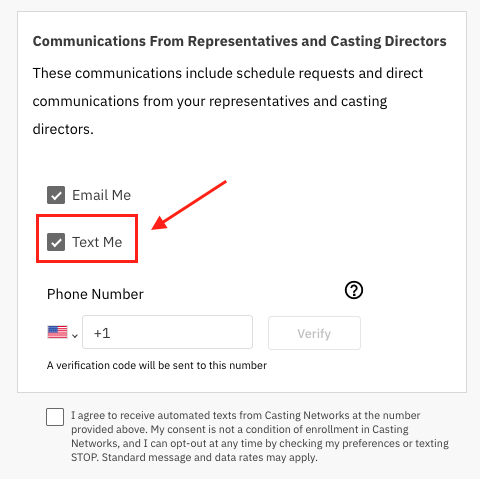Image resolution: width=480 pixels, height=479 pixels.
Task: Toggle the Text Me checkbox
Action: 56,242
